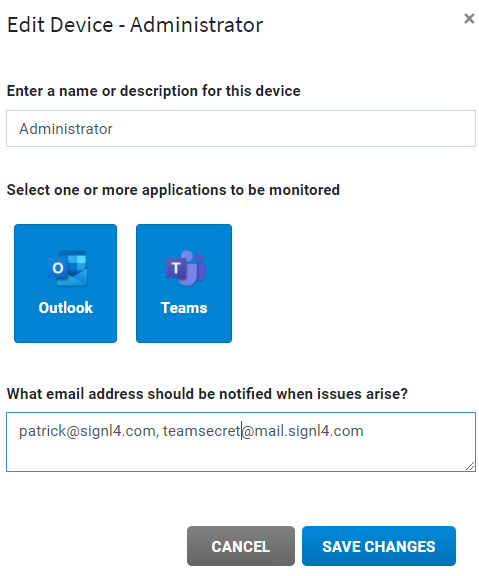Save changes to the device
Image resolution: width=479 pixels, height=576 pixels.
click(x=379, y=546)
